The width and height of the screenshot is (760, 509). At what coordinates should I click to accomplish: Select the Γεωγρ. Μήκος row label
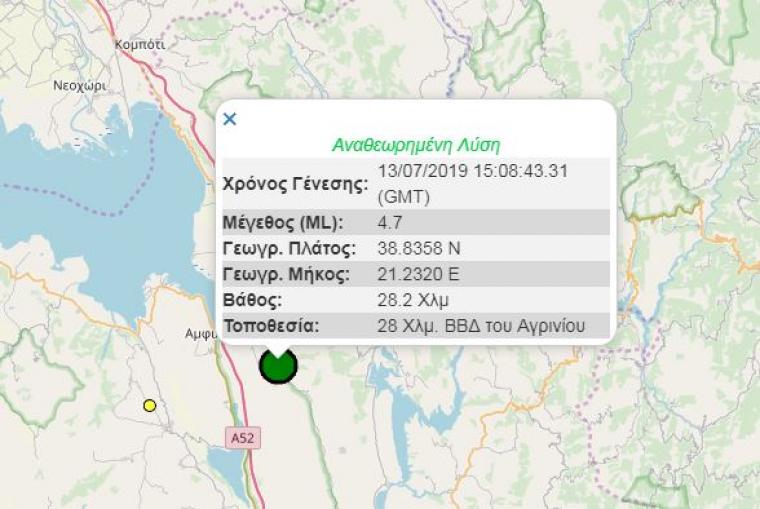point(286,274)
